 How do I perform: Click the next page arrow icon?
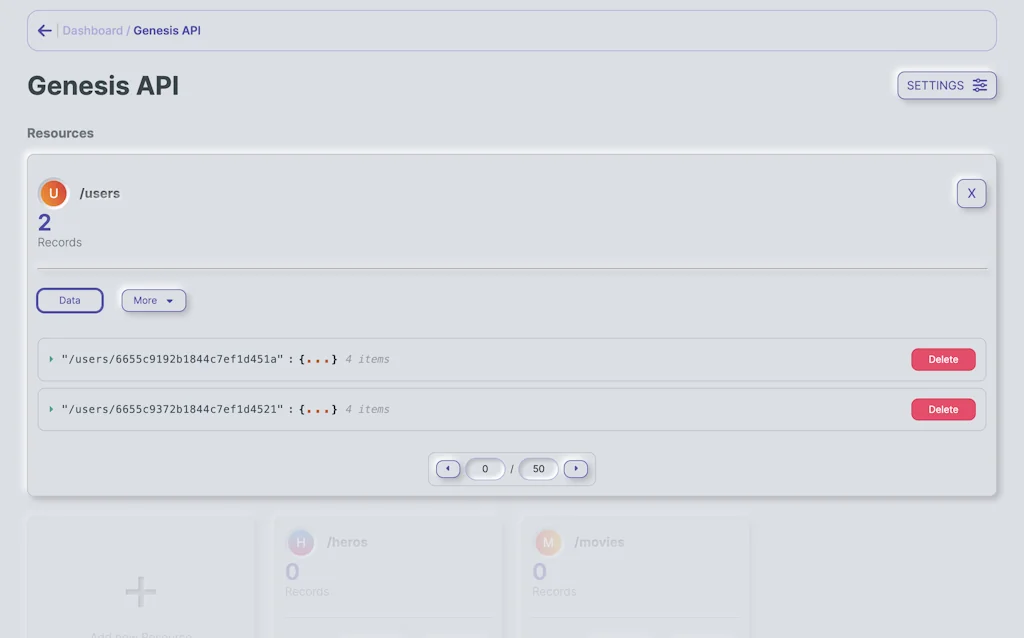(576, 468)
